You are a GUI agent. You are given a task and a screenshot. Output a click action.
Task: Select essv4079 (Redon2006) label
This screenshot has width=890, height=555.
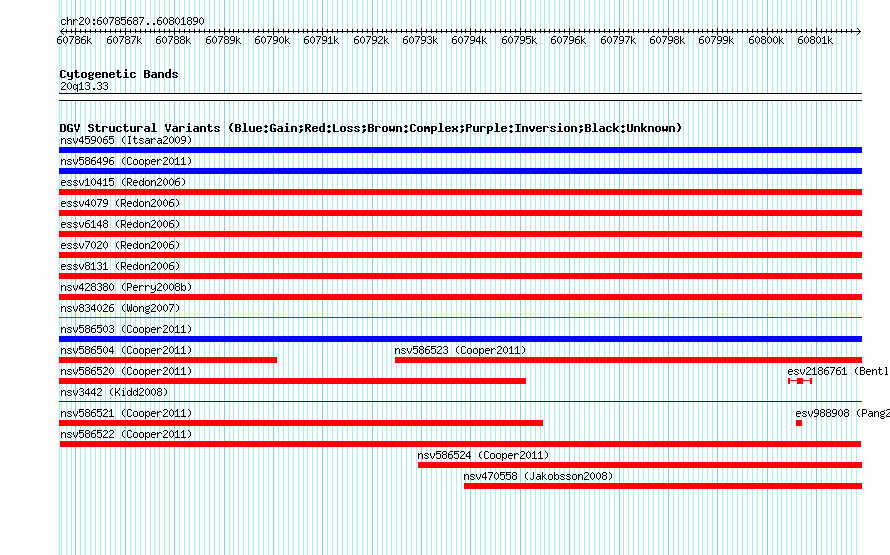click(120, 203)
